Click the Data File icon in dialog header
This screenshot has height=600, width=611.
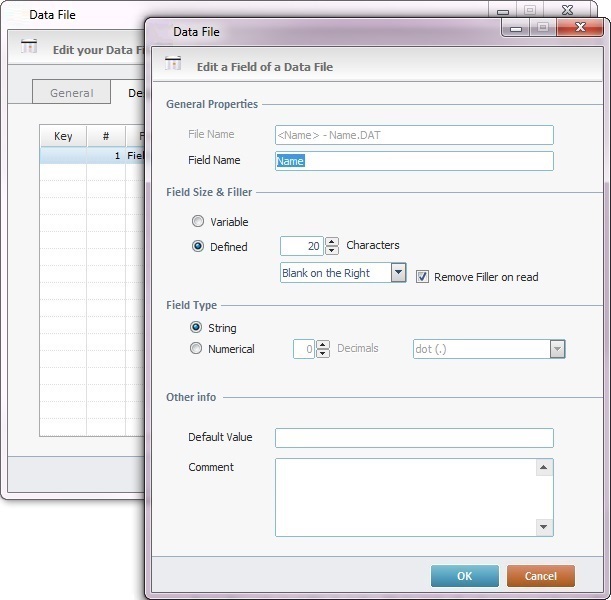pyautogui.click(x=173, y=65)
